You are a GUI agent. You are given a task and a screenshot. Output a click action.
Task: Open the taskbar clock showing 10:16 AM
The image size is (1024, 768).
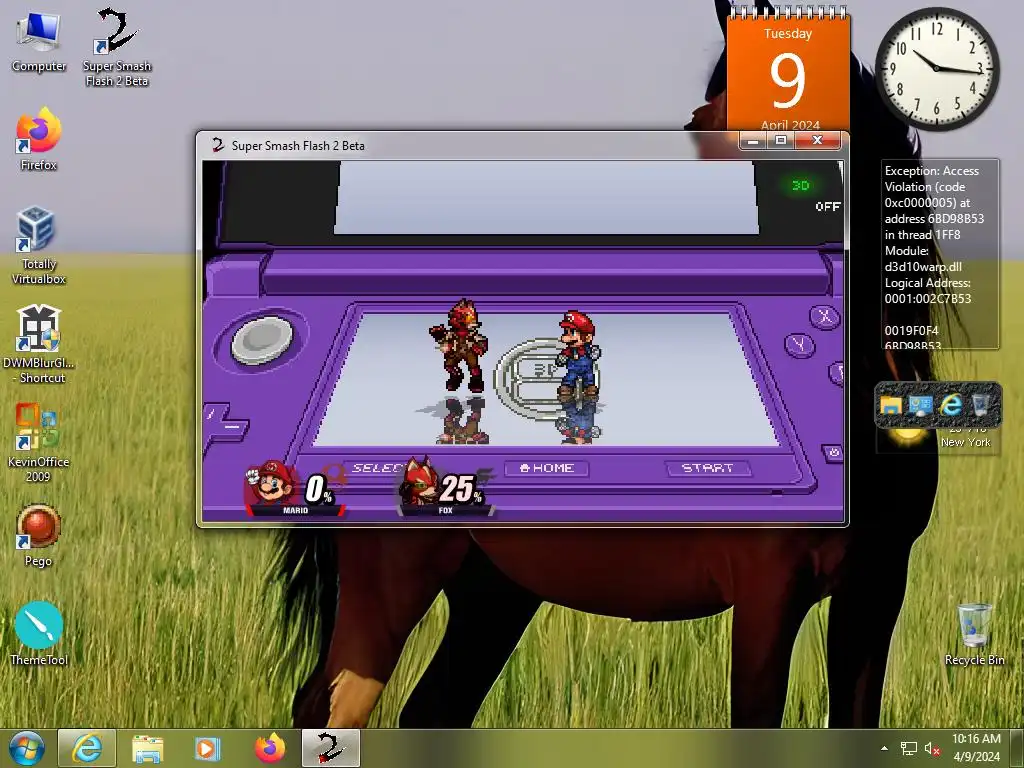point(976,748)
